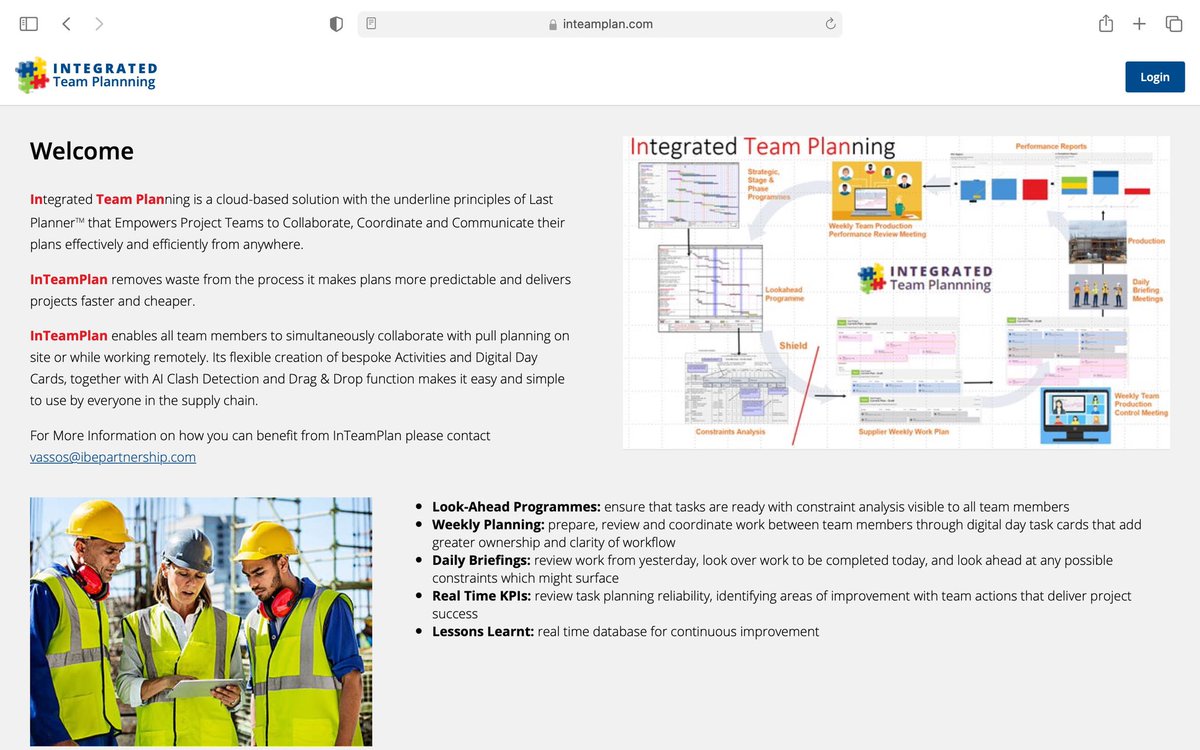Click the construction workers photo

tap(201, 622)
